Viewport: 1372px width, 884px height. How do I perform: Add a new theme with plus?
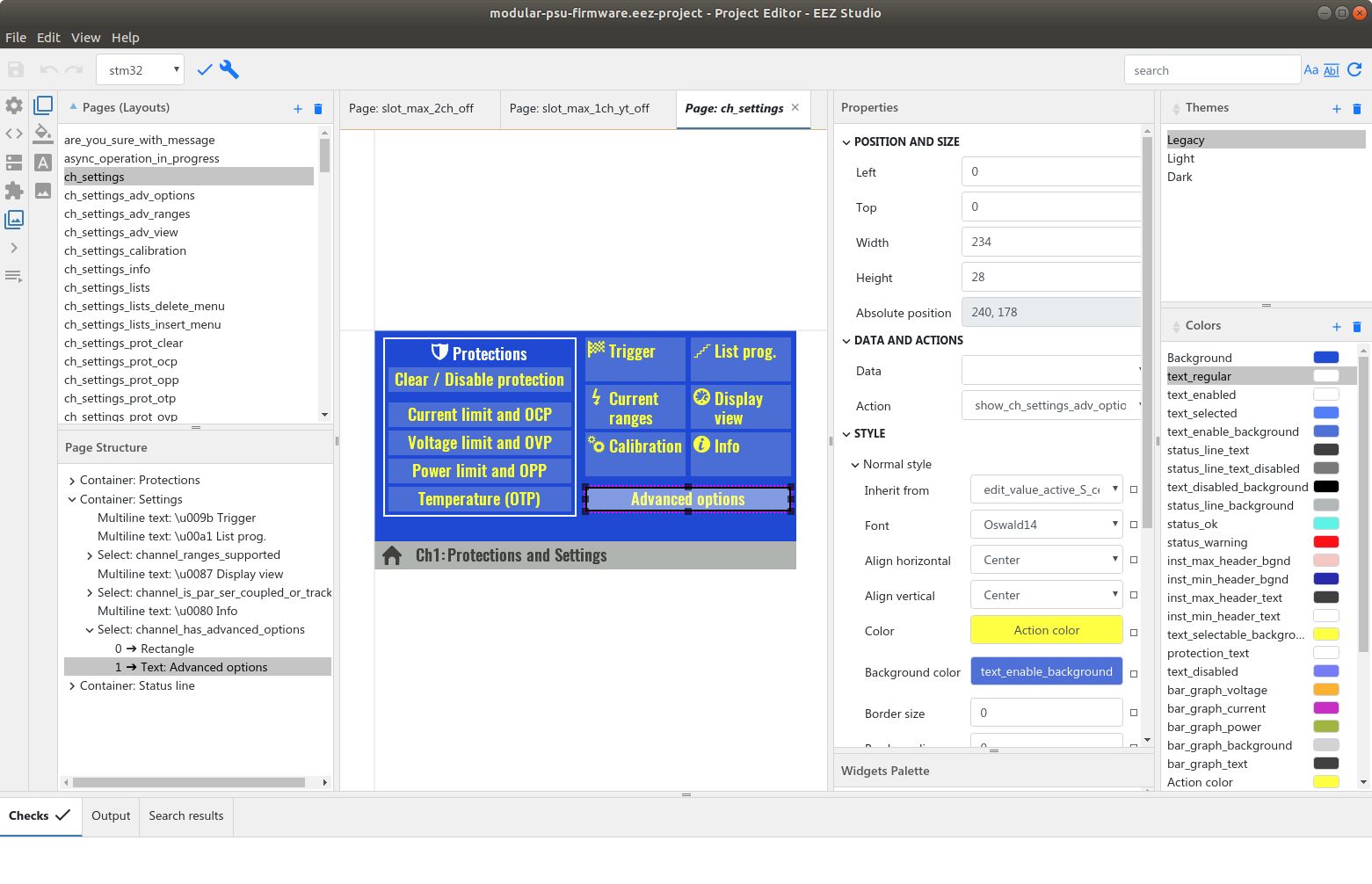point(1337,108)
